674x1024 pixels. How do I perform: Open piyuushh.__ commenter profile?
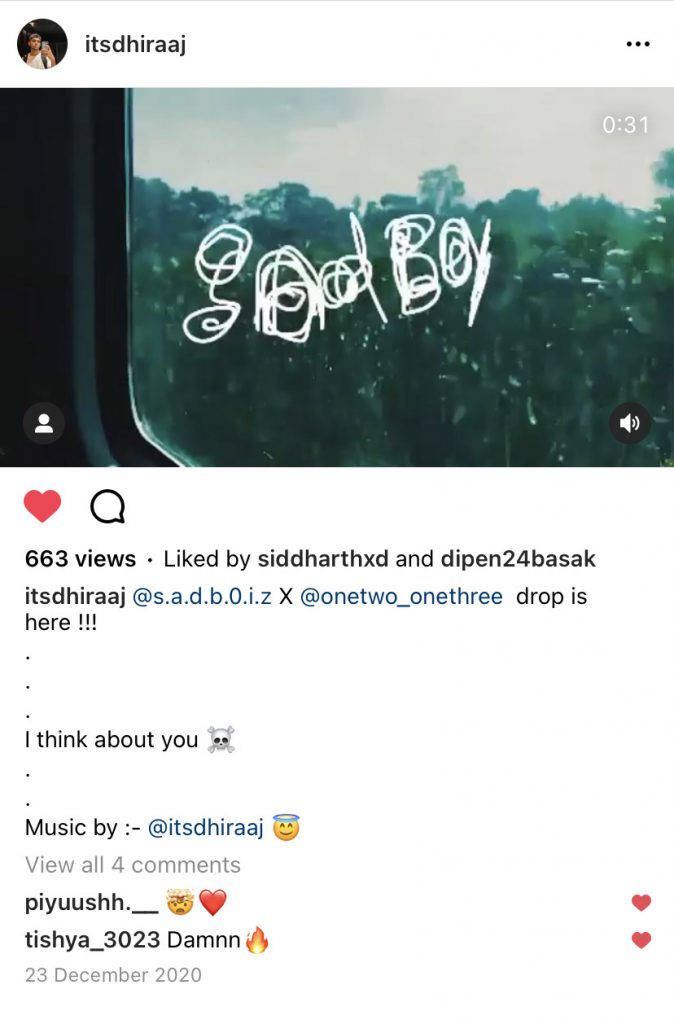(91, 903)
